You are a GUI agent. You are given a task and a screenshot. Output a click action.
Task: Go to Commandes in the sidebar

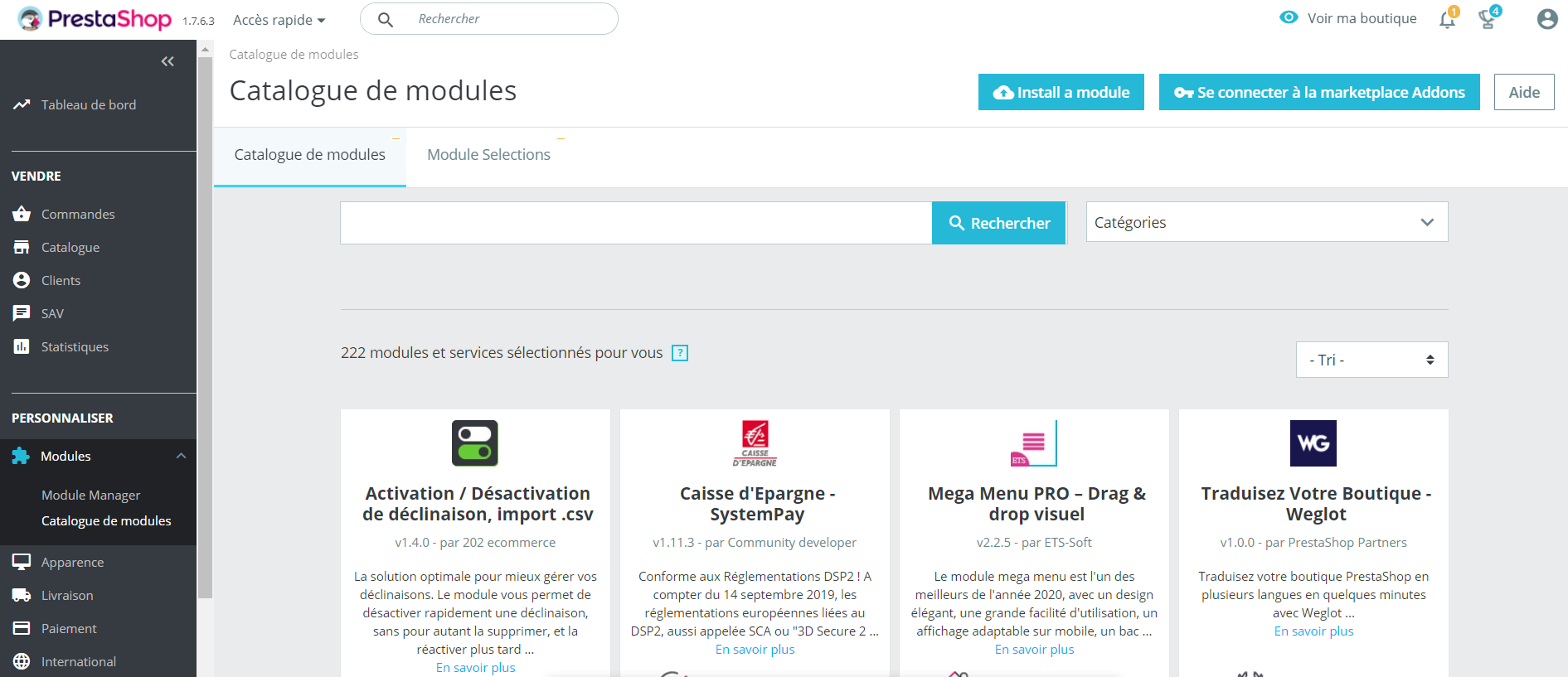78,214
